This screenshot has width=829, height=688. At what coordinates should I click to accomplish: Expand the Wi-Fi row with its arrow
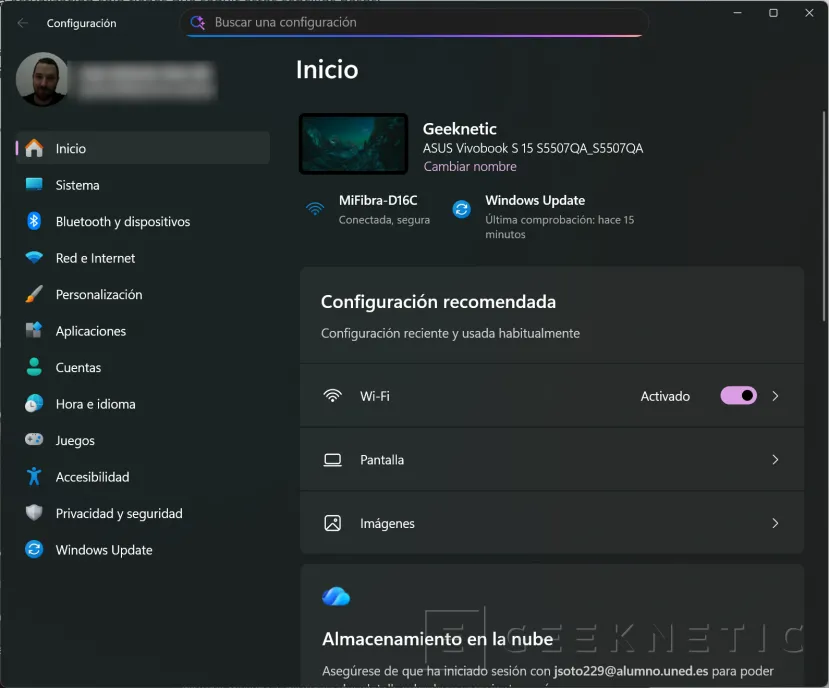pyautogui.click(x=775, y=395)
